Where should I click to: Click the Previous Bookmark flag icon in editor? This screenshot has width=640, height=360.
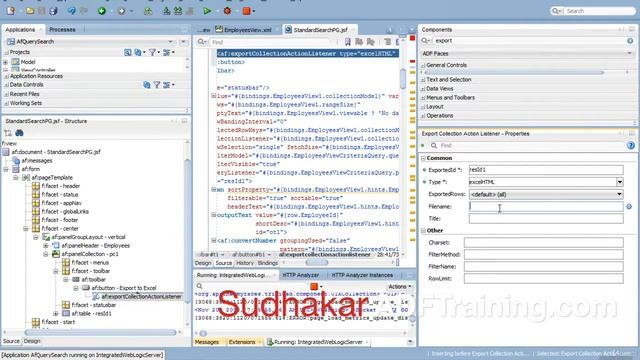[371, 42]
